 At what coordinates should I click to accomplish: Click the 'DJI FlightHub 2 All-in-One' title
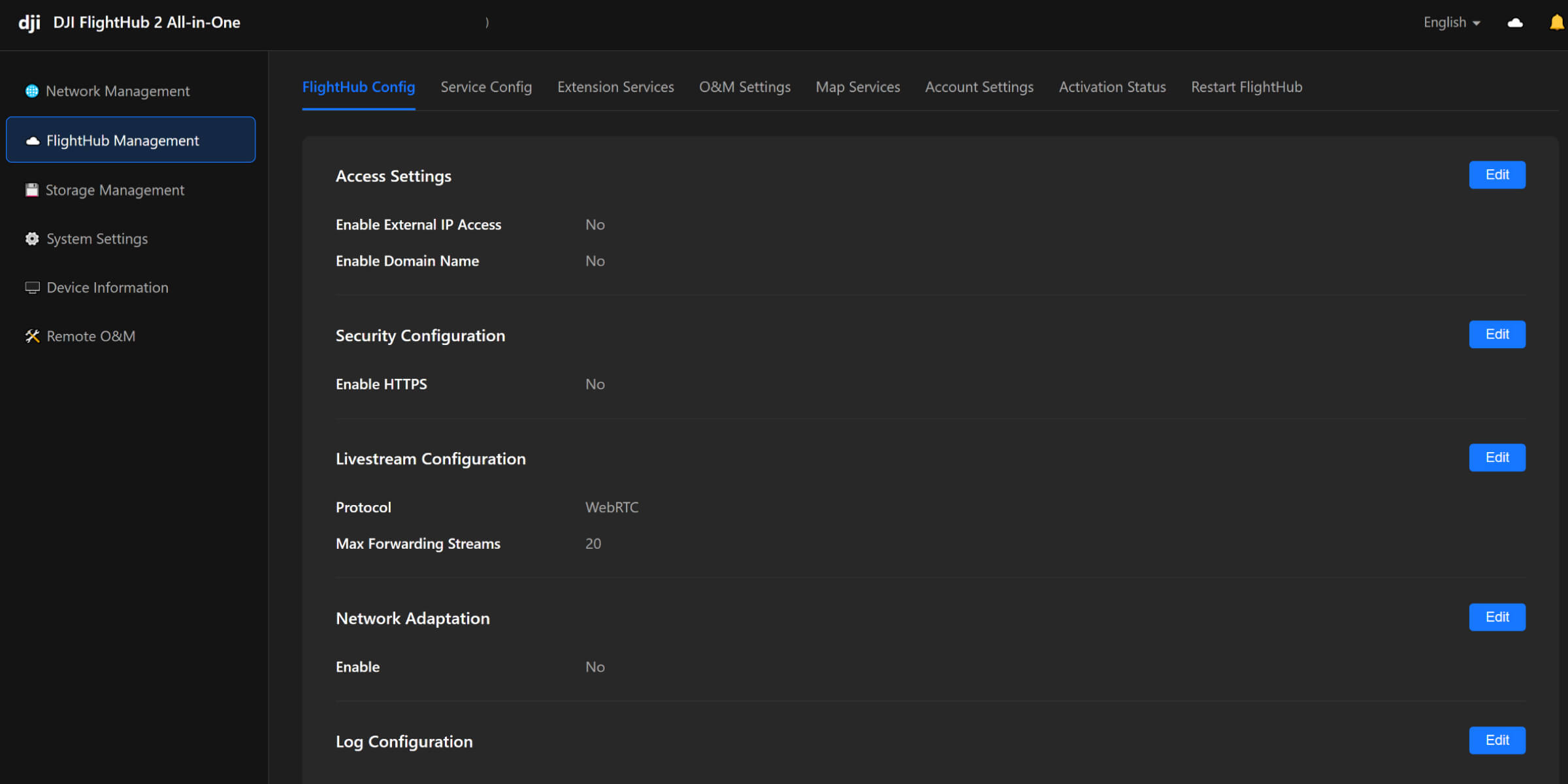146,22
